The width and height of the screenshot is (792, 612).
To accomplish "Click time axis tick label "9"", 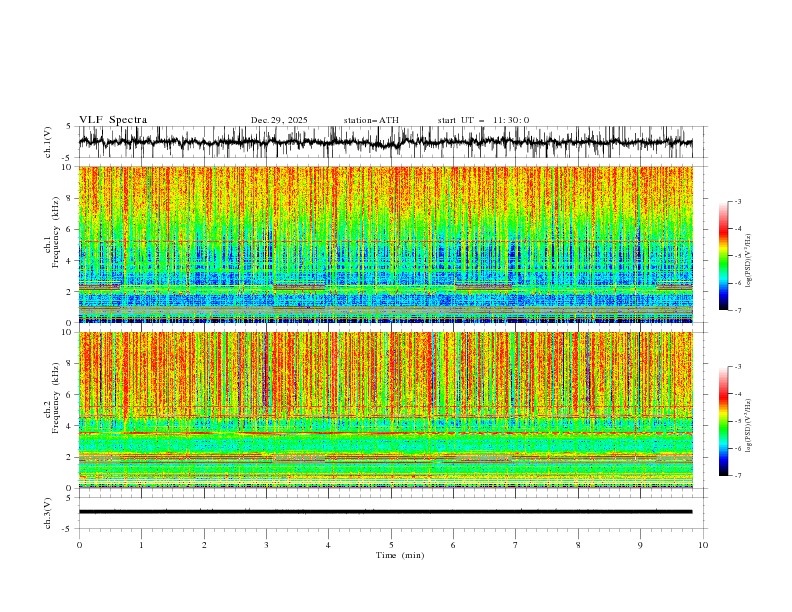I will (640, 545).
